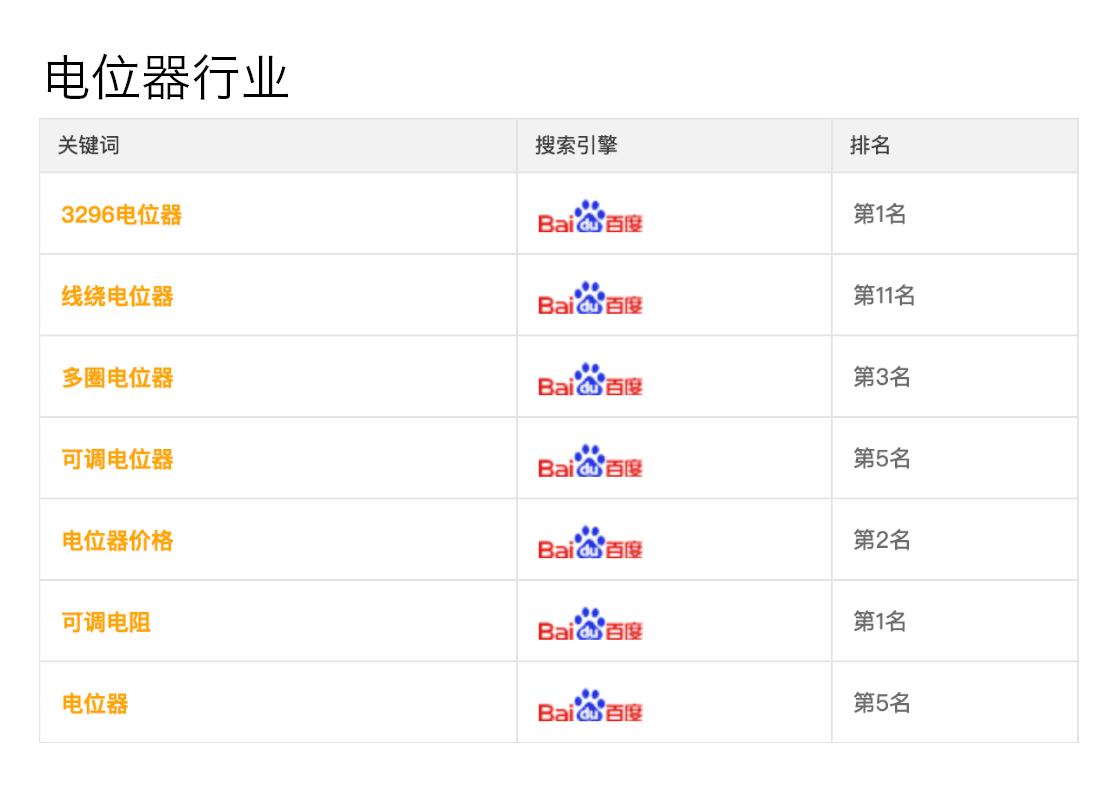Click Baidu logo in 3296电位器 row
Screen dimensions: 1120x786
point(590,217)
